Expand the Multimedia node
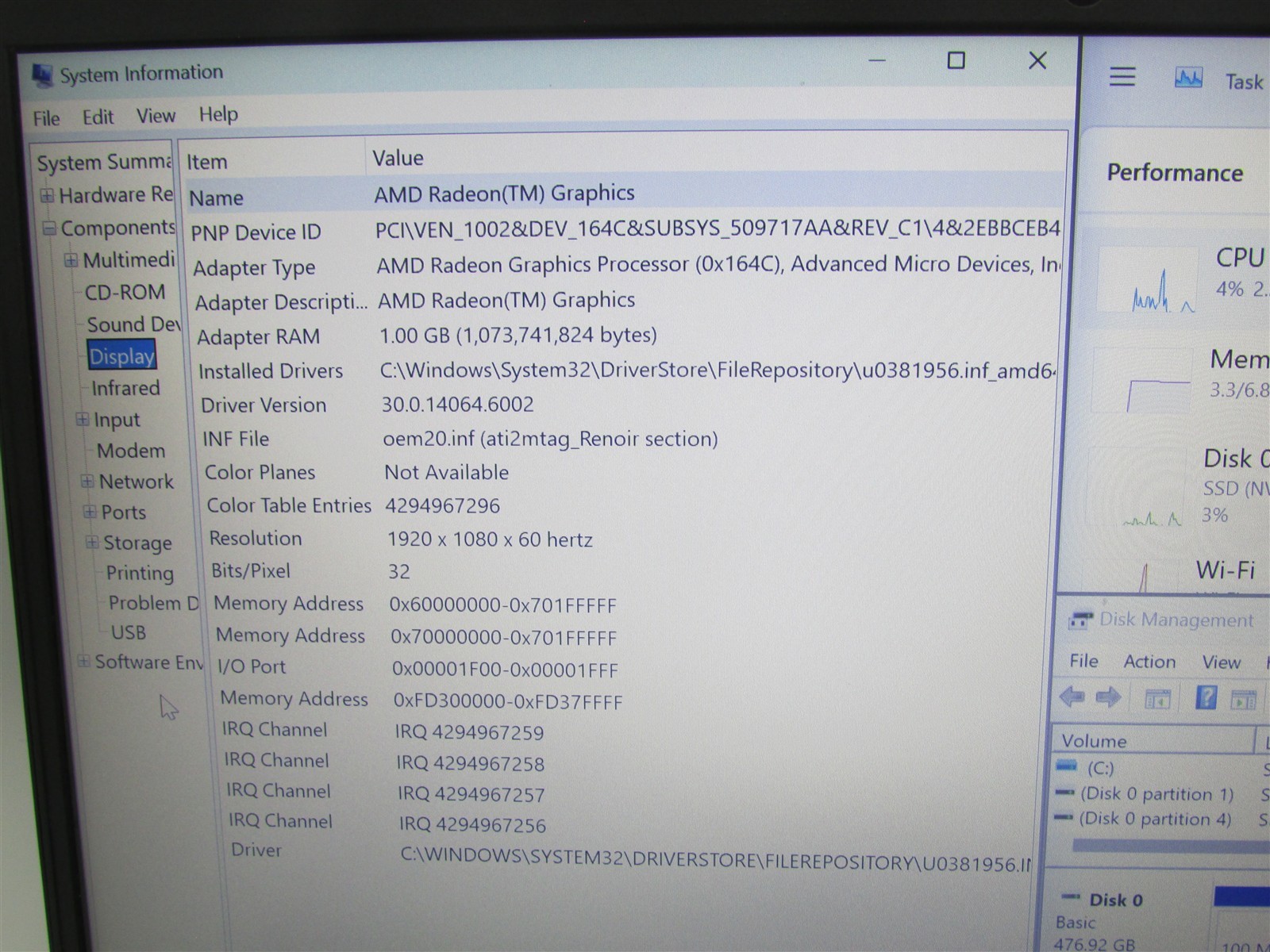1270x952 pixels. pyautogui.click(x=71, y=260)
